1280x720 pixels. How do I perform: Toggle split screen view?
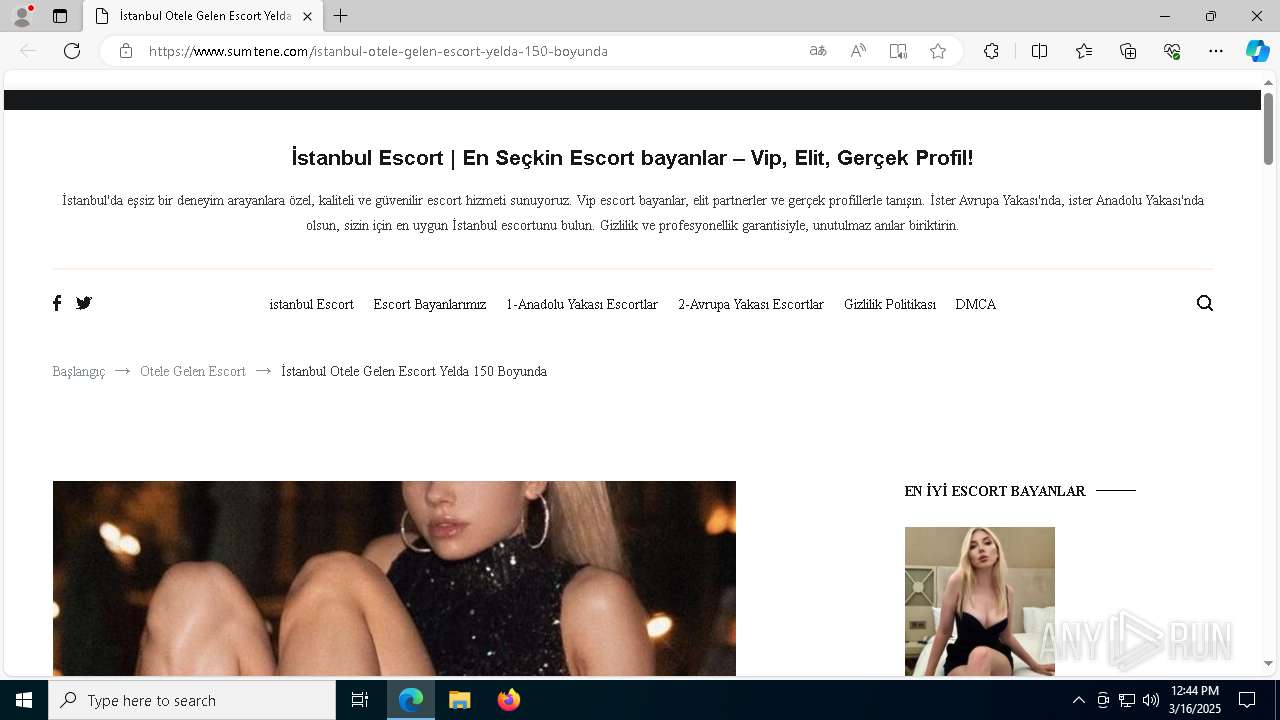tap(1039, 51)
